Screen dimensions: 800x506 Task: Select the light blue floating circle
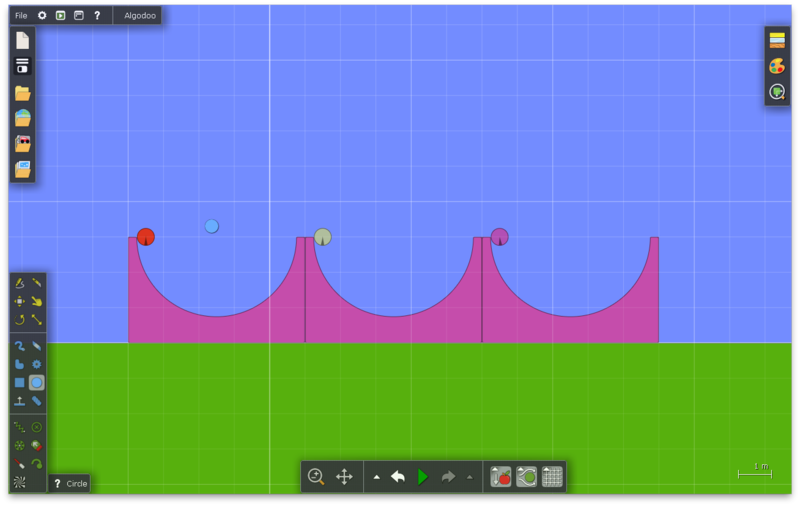coord(212,226)
